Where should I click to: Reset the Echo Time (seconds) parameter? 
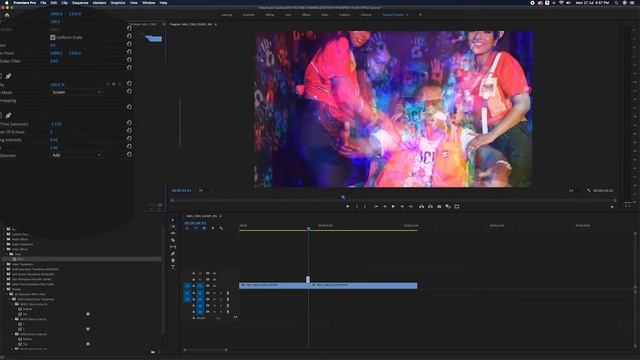pos(129,122)
